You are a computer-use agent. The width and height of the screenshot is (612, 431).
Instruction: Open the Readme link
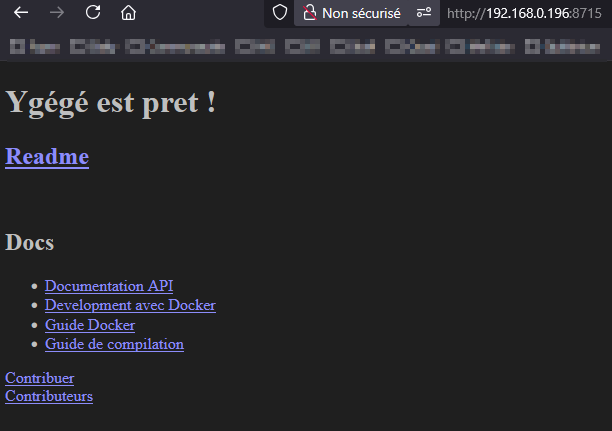click(47, 157)
